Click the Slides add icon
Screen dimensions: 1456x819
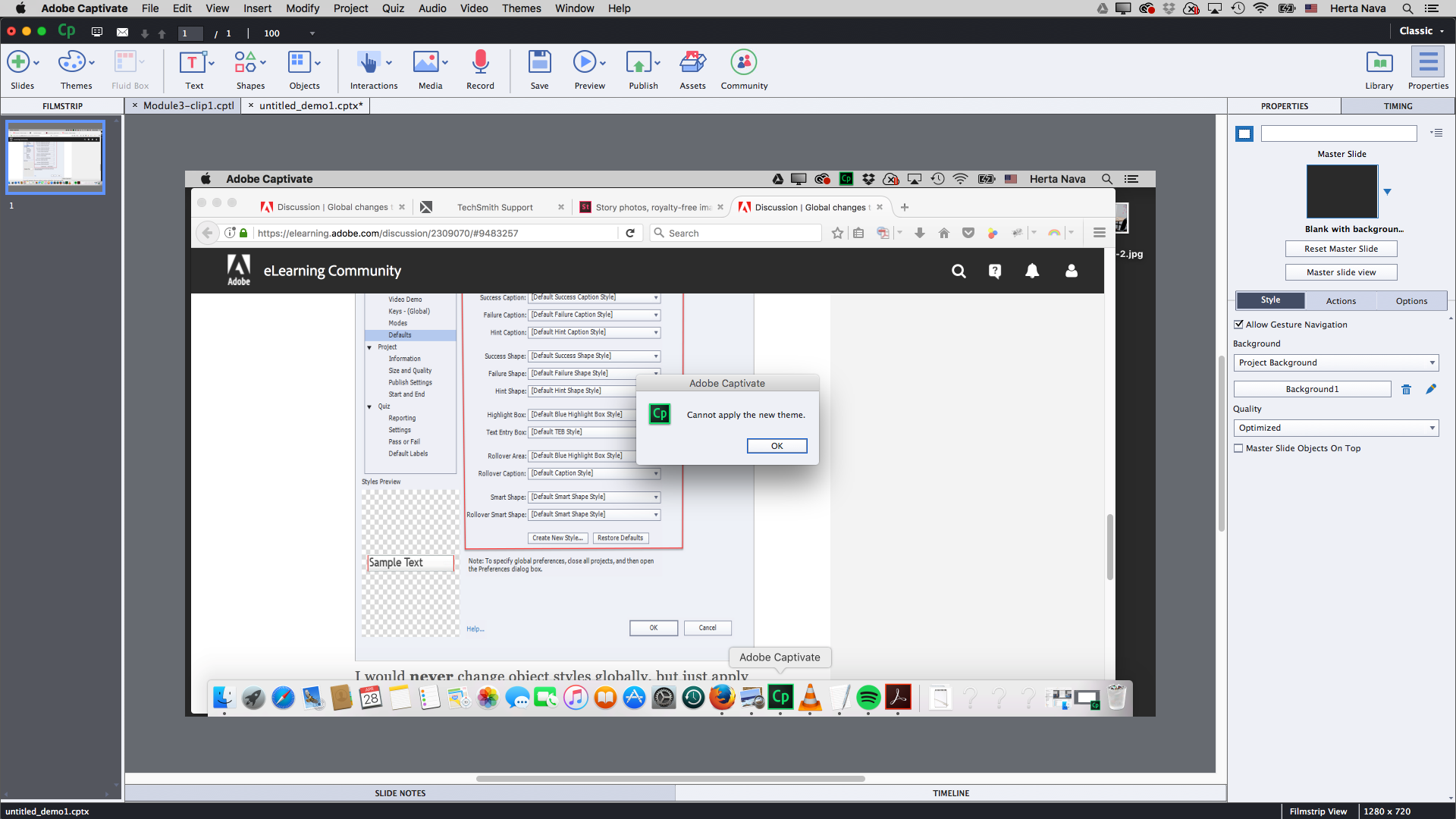[18, 62]
